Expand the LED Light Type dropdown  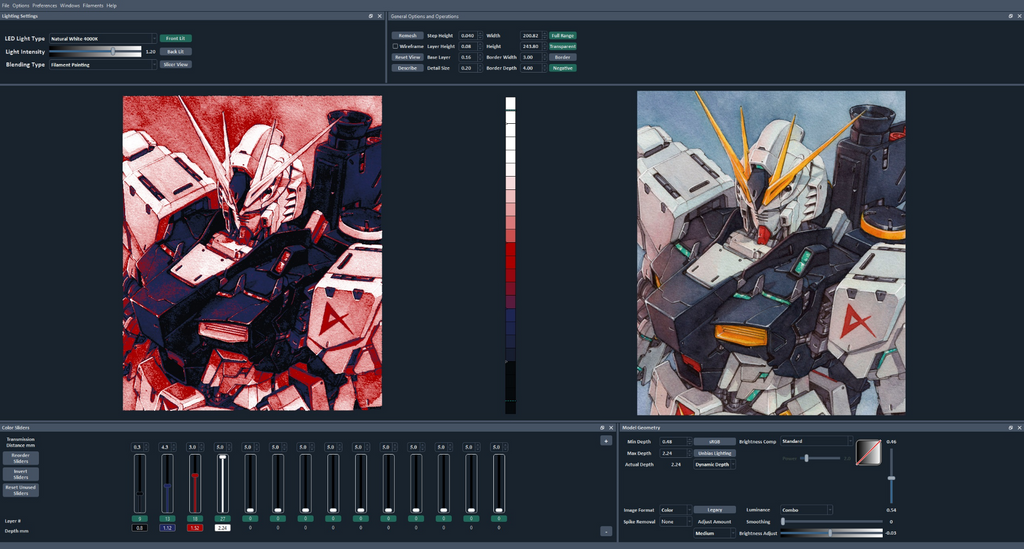pos(103,39)
